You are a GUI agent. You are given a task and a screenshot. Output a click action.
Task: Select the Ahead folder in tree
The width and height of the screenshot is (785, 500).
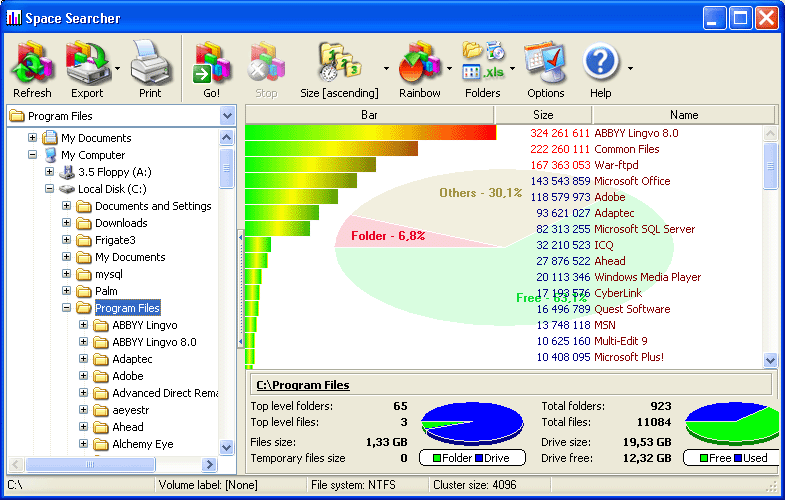tap(128, 427)
